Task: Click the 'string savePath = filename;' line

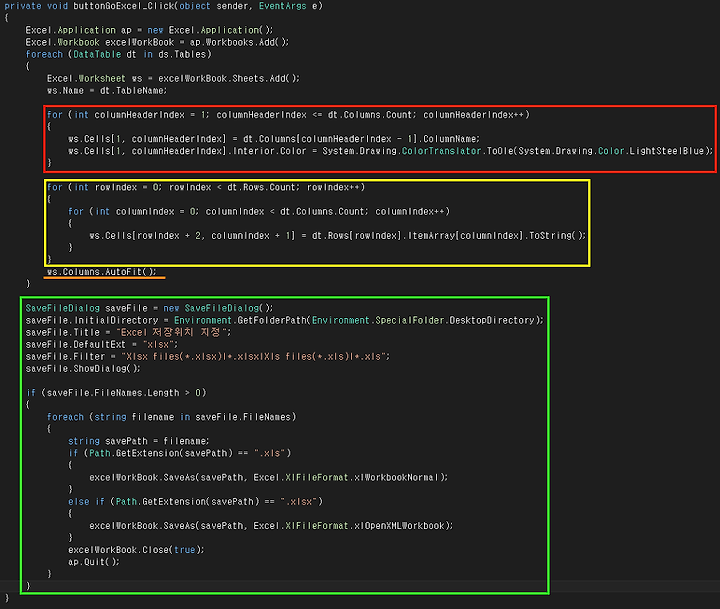Action: tap(138, 441)
